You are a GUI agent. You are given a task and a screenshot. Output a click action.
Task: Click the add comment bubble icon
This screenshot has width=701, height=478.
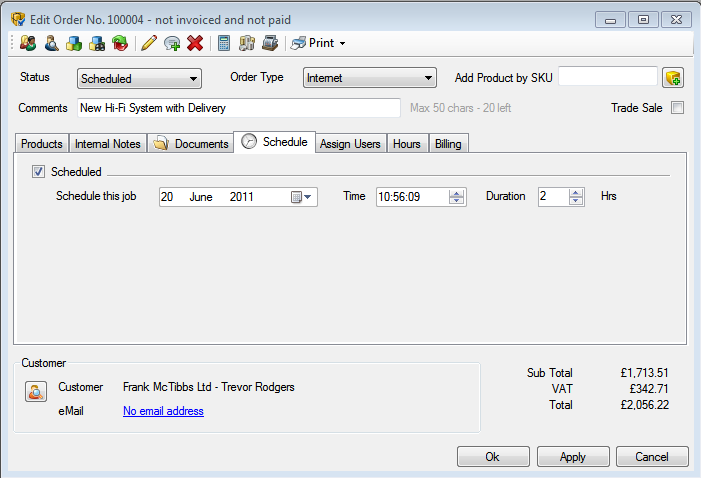coord(172,43)
